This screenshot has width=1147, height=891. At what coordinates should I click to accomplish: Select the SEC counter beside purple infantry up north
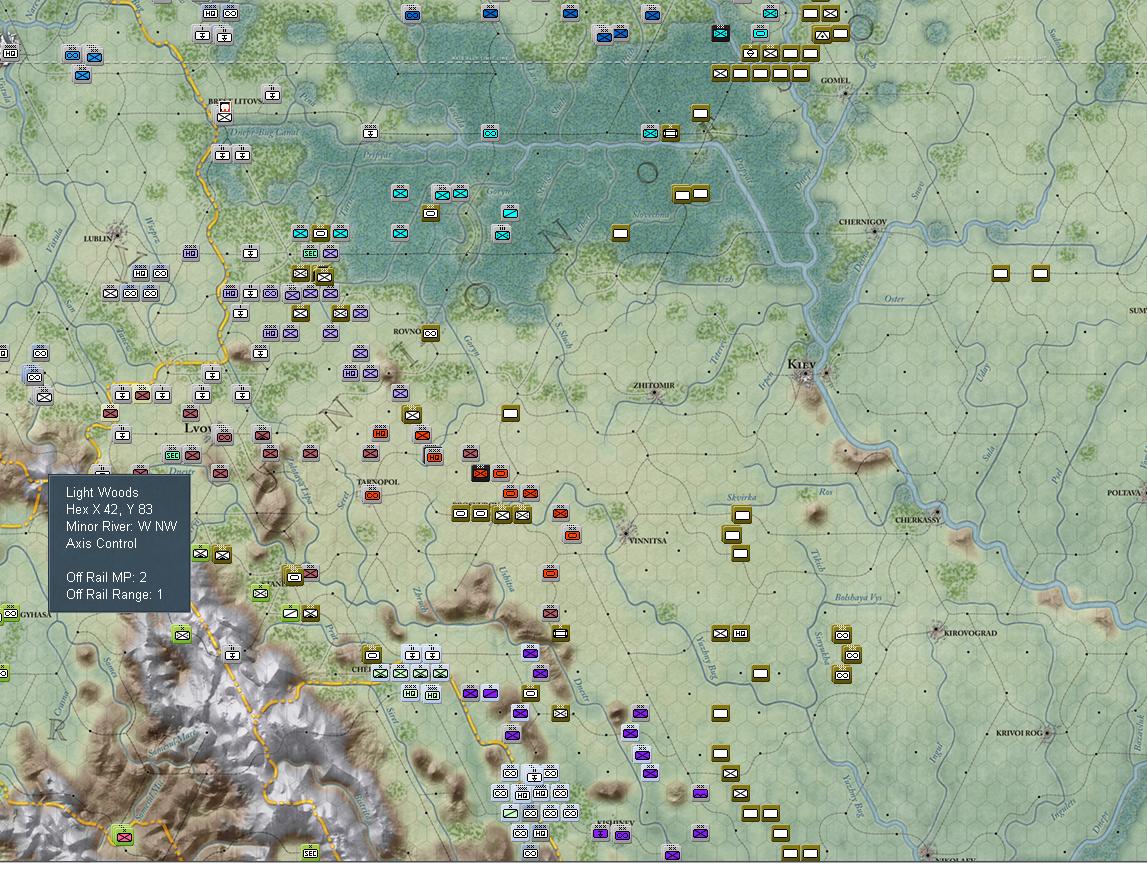point(310,253)
